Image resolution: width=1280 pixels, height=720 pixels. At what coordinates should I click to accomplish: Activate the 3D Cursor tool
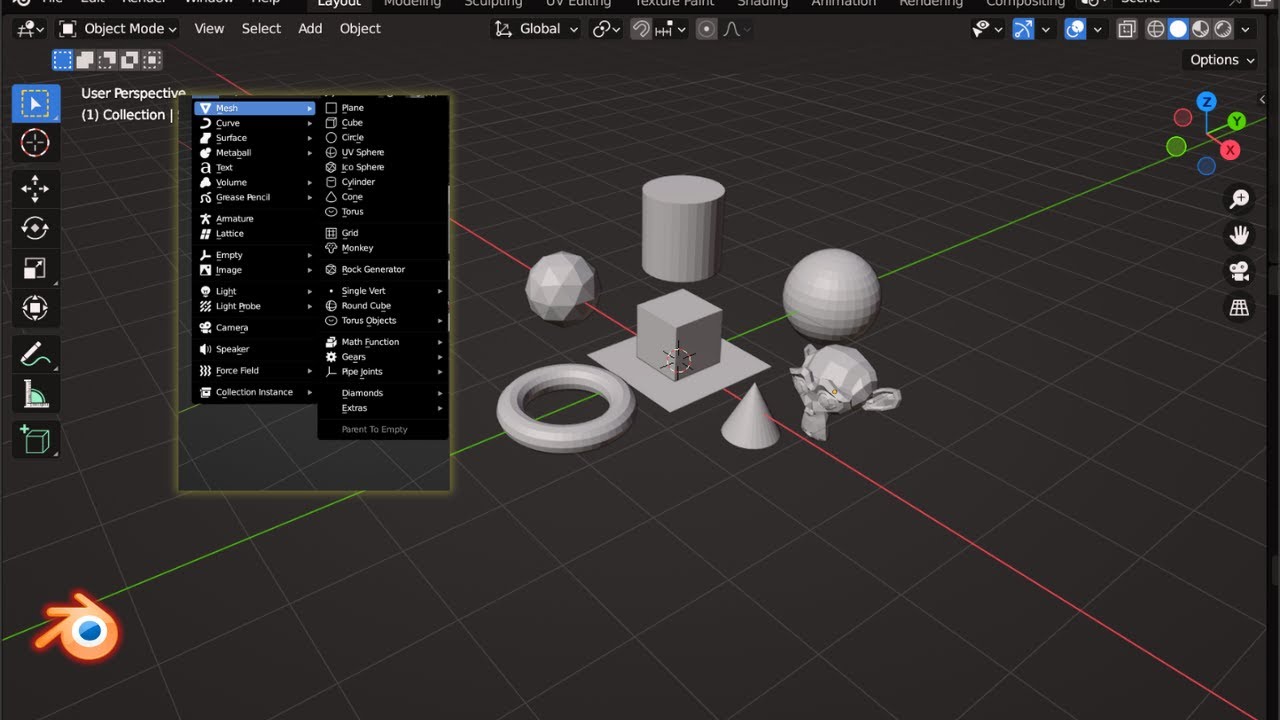tap(35, 143)
